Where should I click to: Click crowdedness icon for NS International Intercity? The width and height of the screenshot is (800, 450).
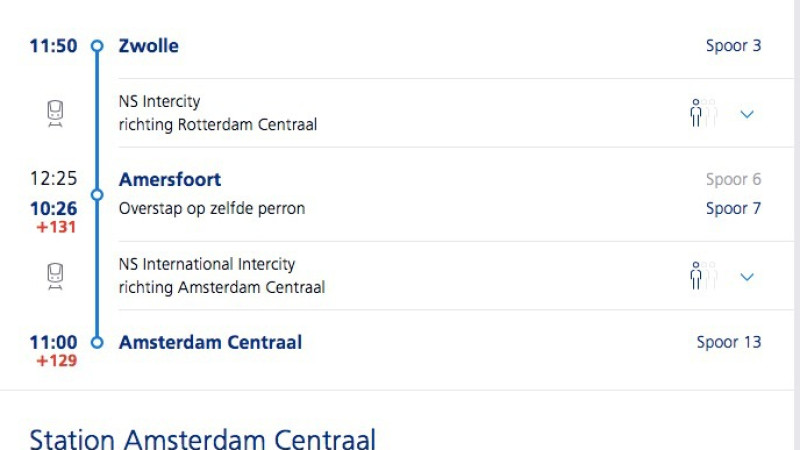click(703, 277)
